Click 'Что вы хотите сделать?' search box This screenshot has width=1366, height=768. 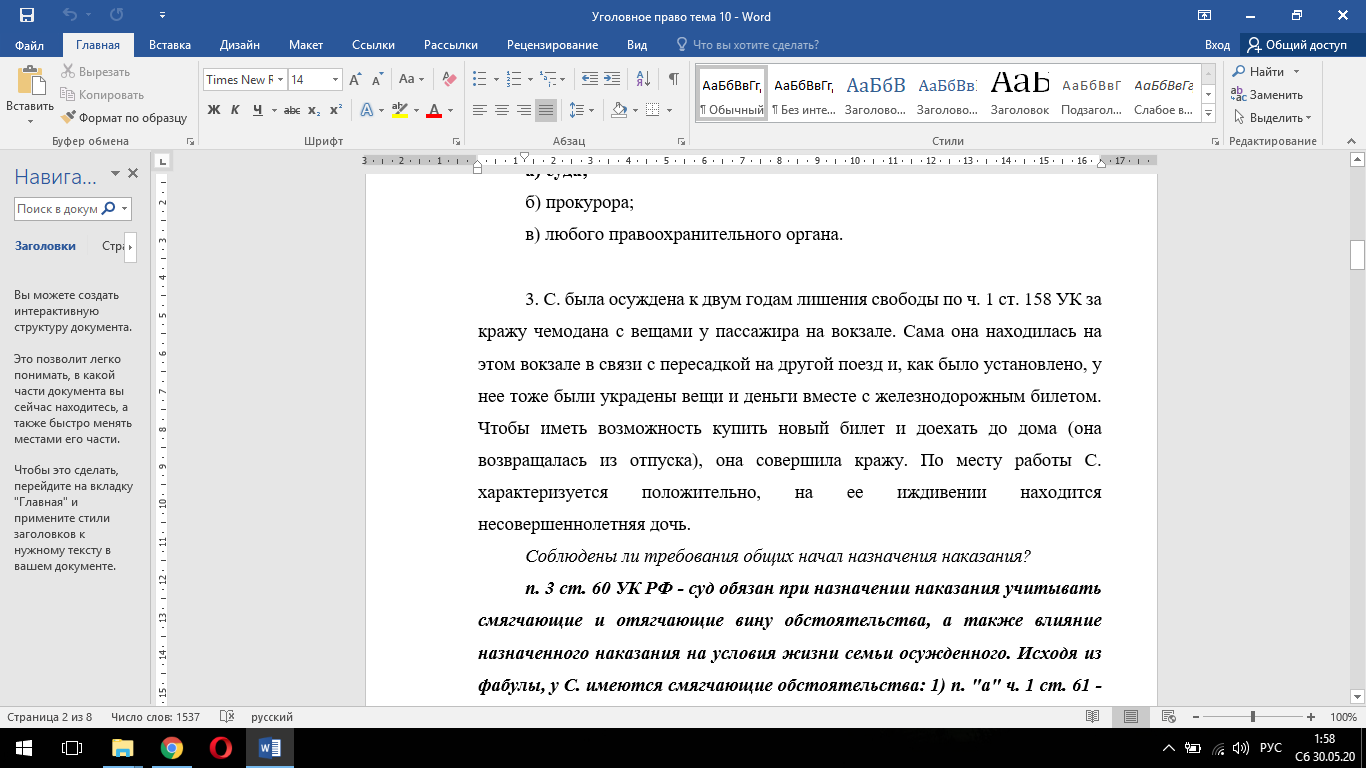pyautogui.click(x=748, y=45)
